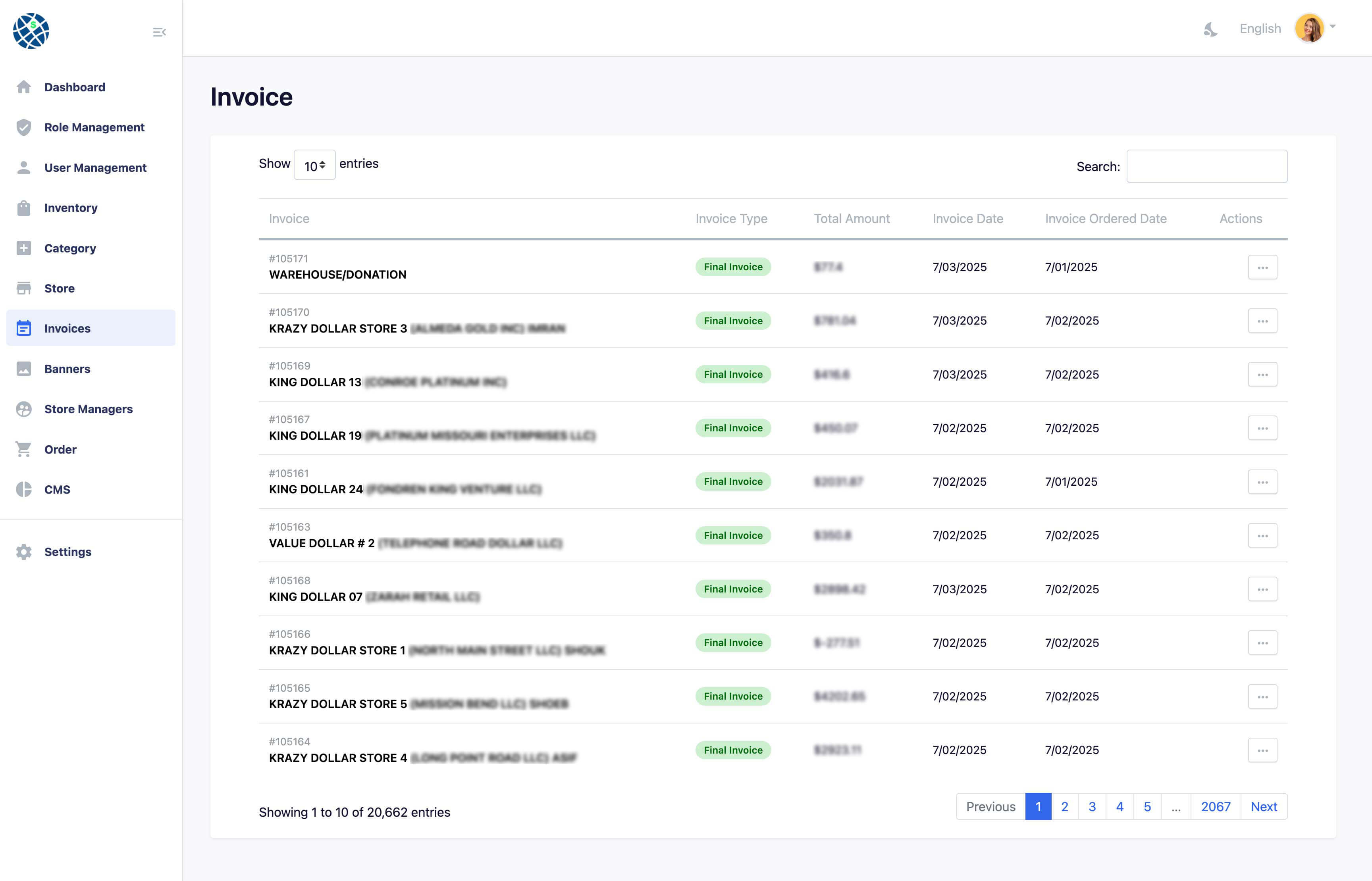Go to Next page of invoices
This screenshot has width=1372, height=881.
[1263, 807]
